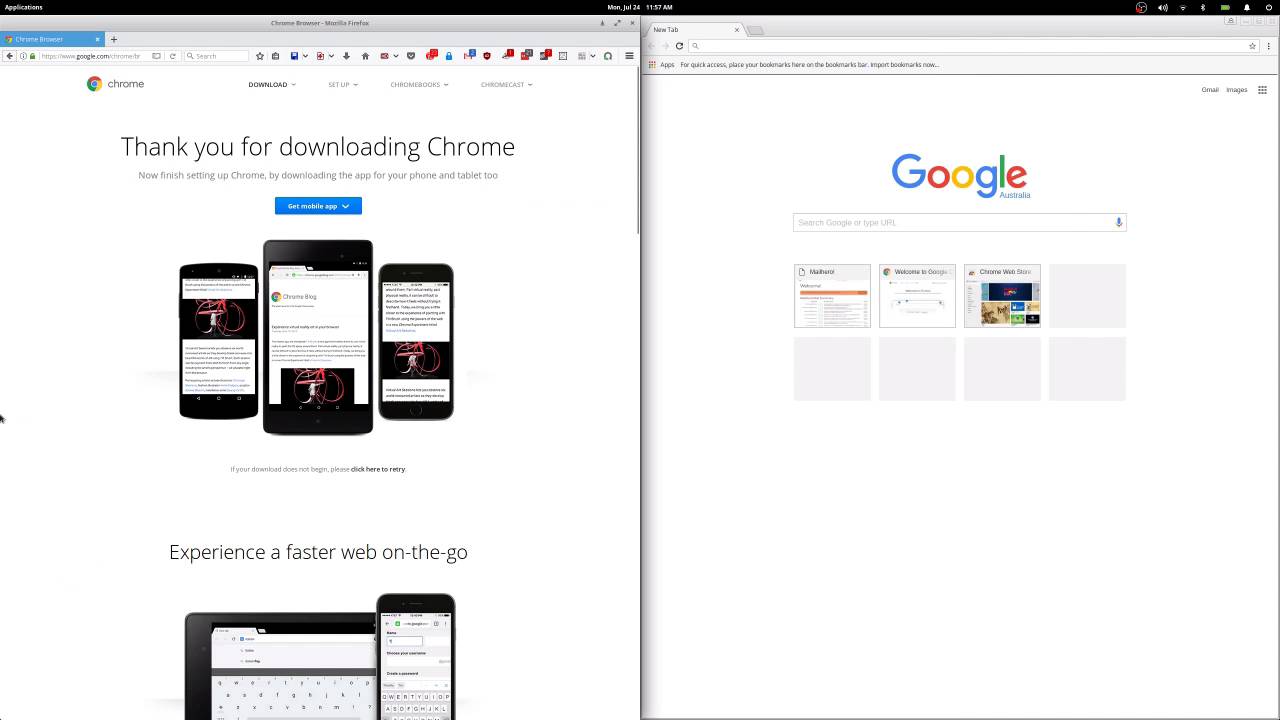The image size is (1280, 720).
Task: Open Welcome to Google Chrome thumbnail
Action: [x=917, y=296]
